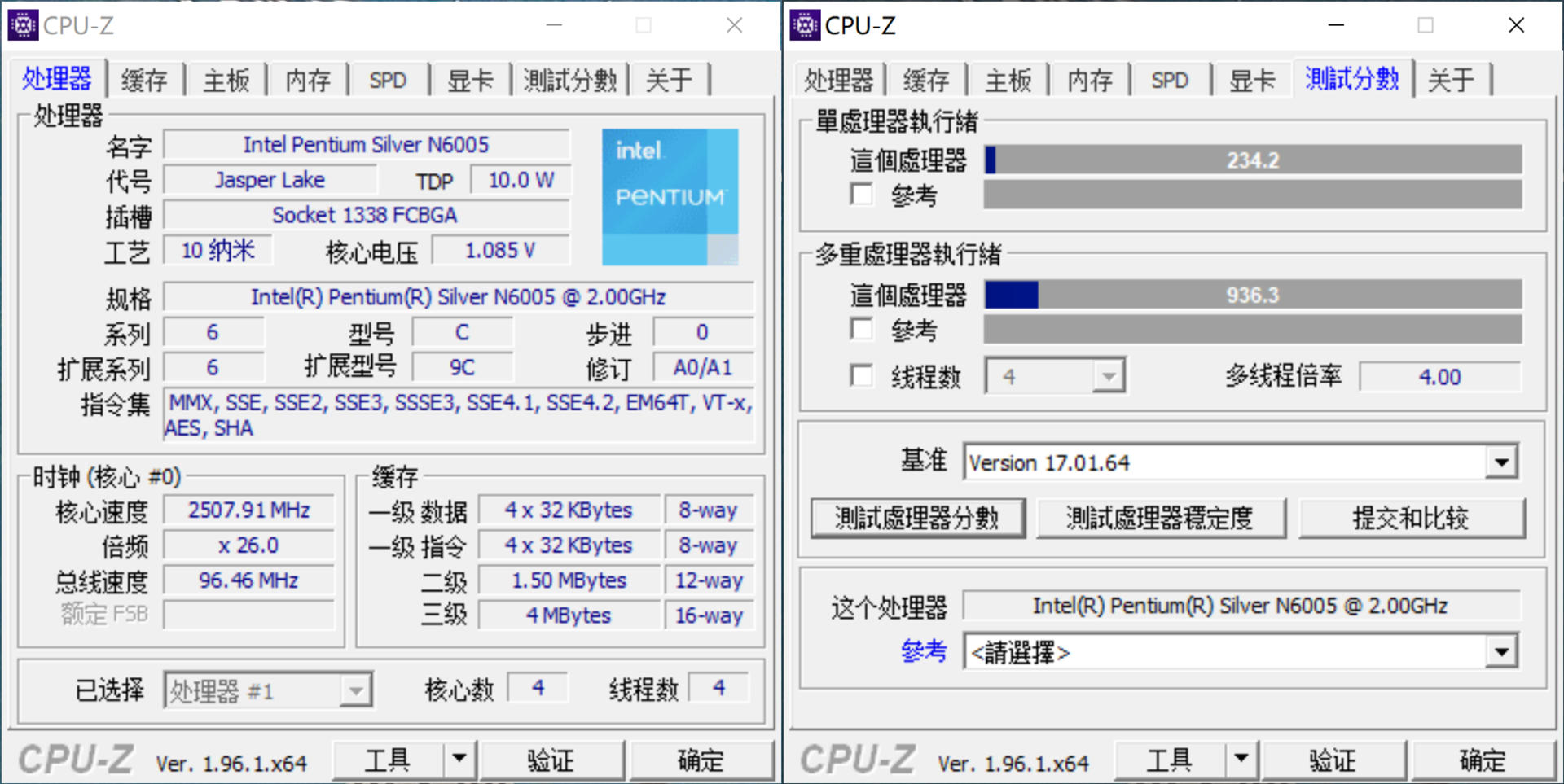1564x784 pixels.
Task: Click the 验证 validation button
Action: pyautogui.click(x=551, y=759)
